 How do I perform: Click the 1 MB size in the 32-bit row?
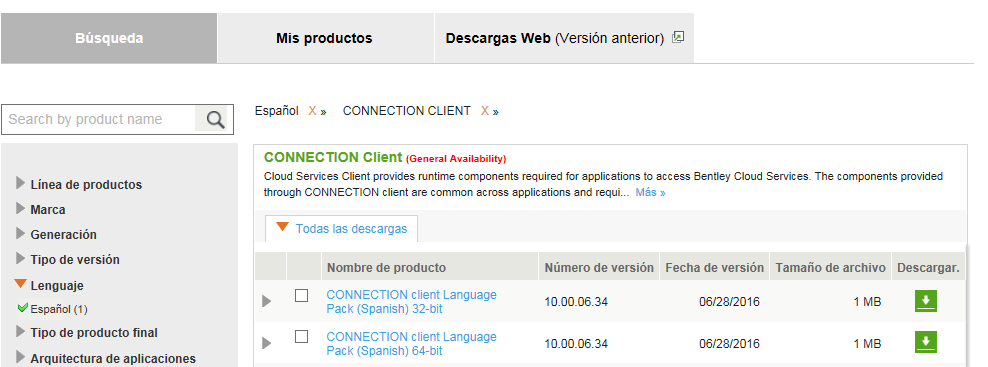click(x=867, y=301)
